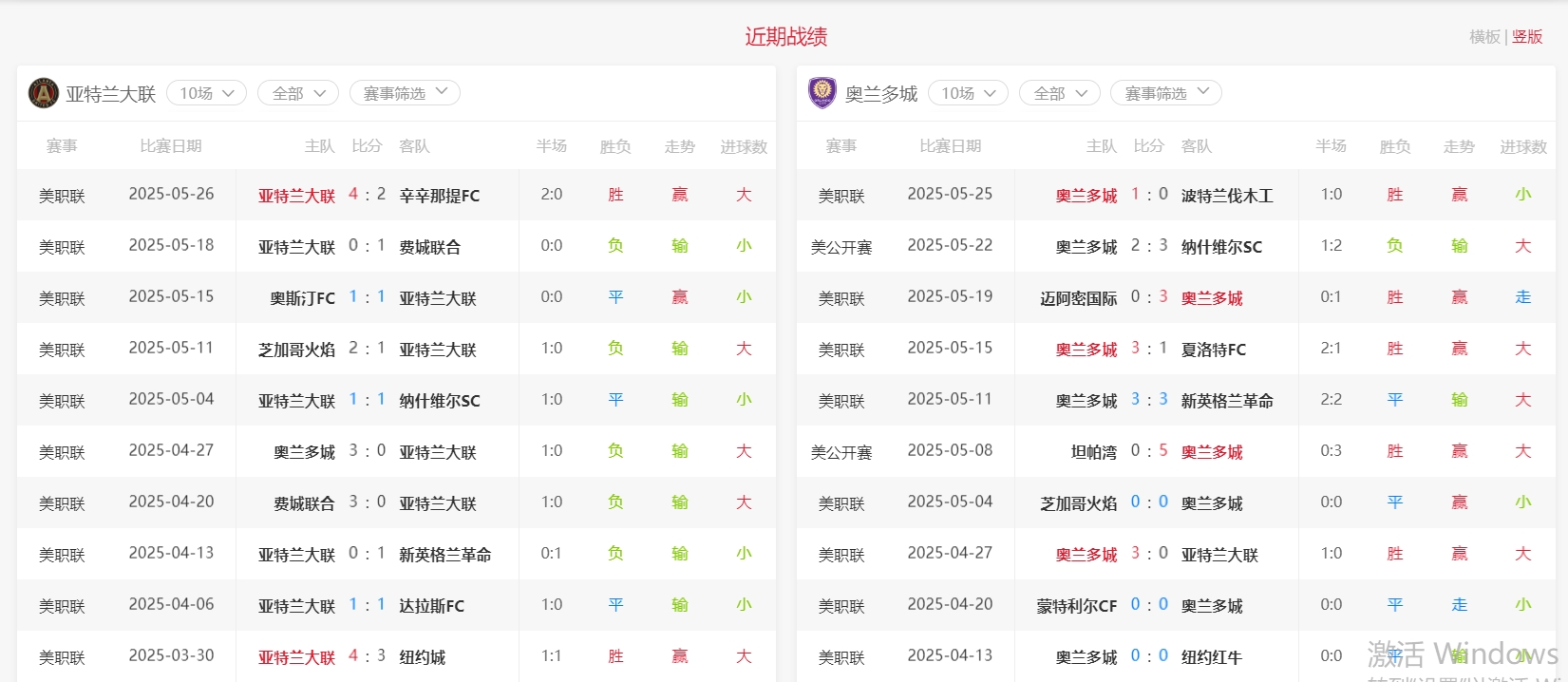Switch to 竖版 vertical layout

click(1527, 37)
